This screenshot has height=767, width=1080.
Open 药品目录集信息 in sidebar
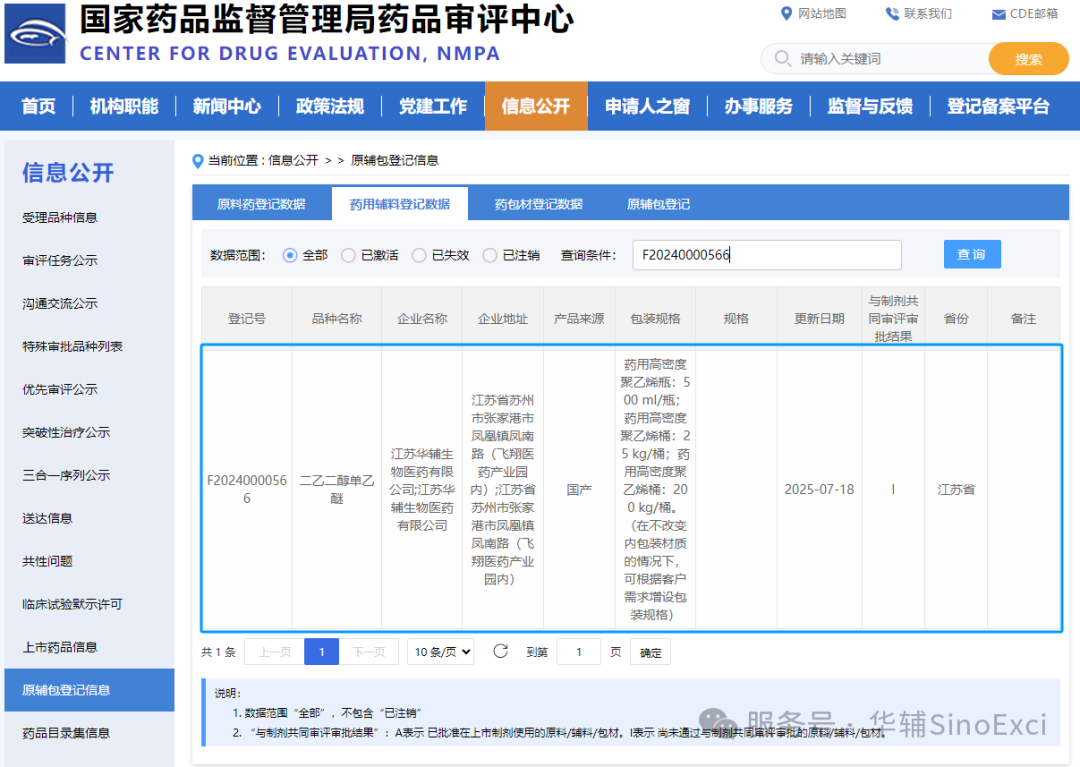coord(66,733)
